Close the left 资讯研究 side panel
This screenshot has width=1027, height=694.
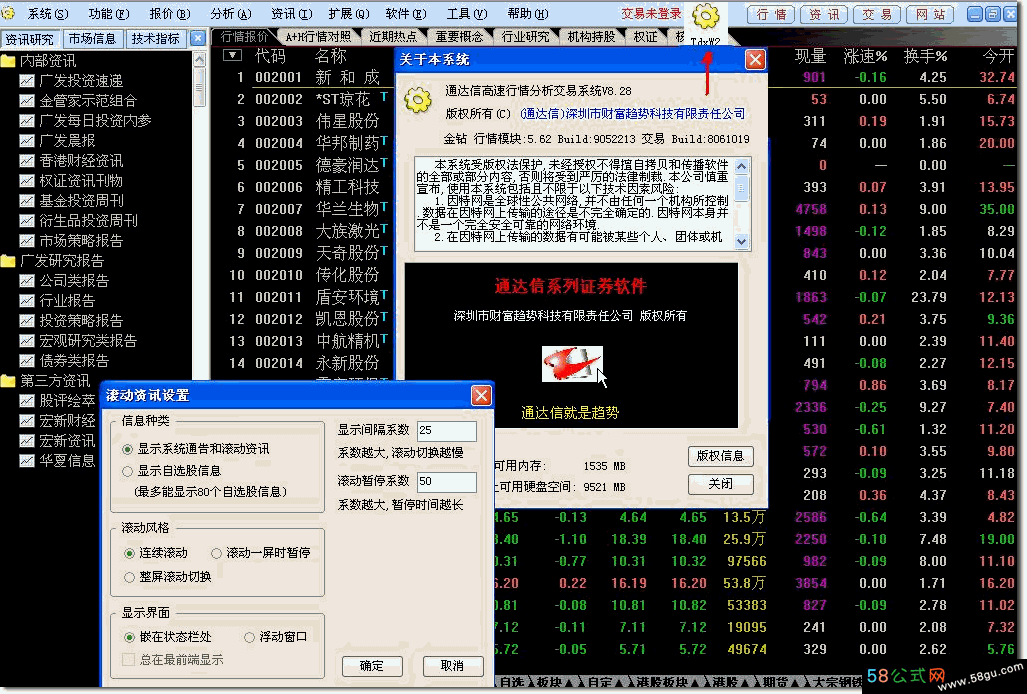click(198, 39)
